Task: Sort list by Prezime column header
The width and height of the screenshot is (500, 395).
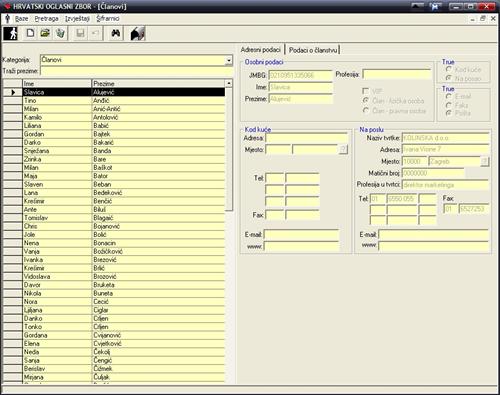Action: coord(158,83)
